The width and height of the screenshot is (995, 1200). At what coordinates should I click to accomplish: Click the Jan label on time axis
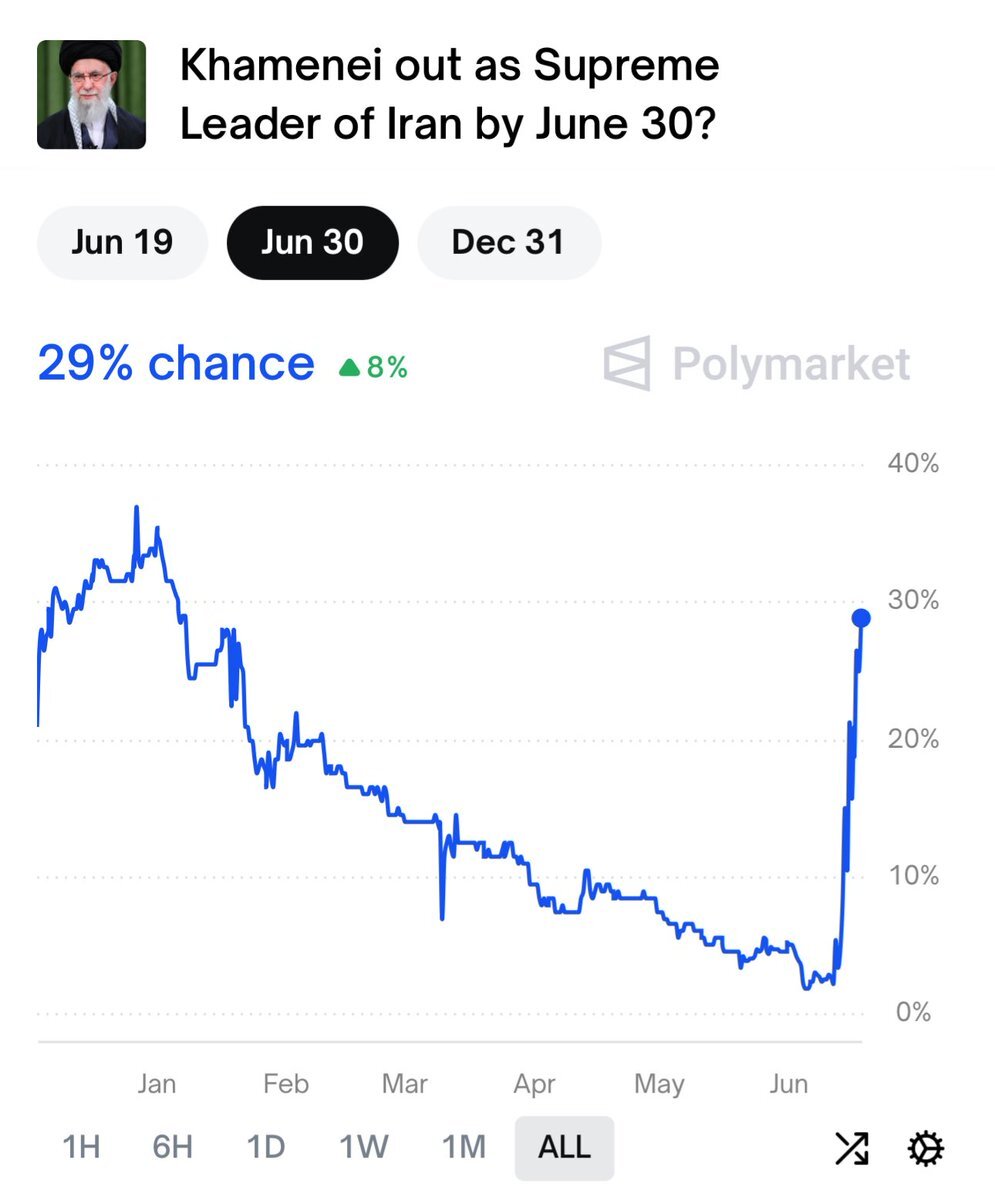tap(156, 1084)
